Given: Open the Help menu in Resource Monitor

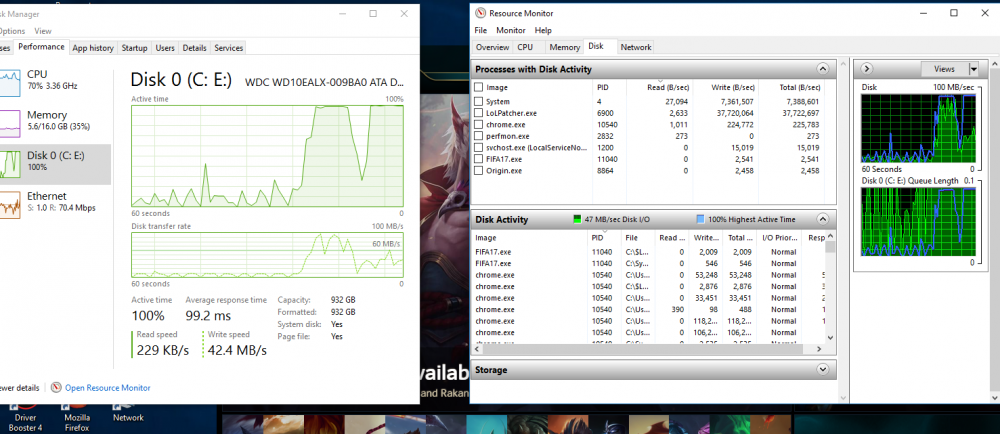Looking at the screenshot, I should (x=543, y=30).
